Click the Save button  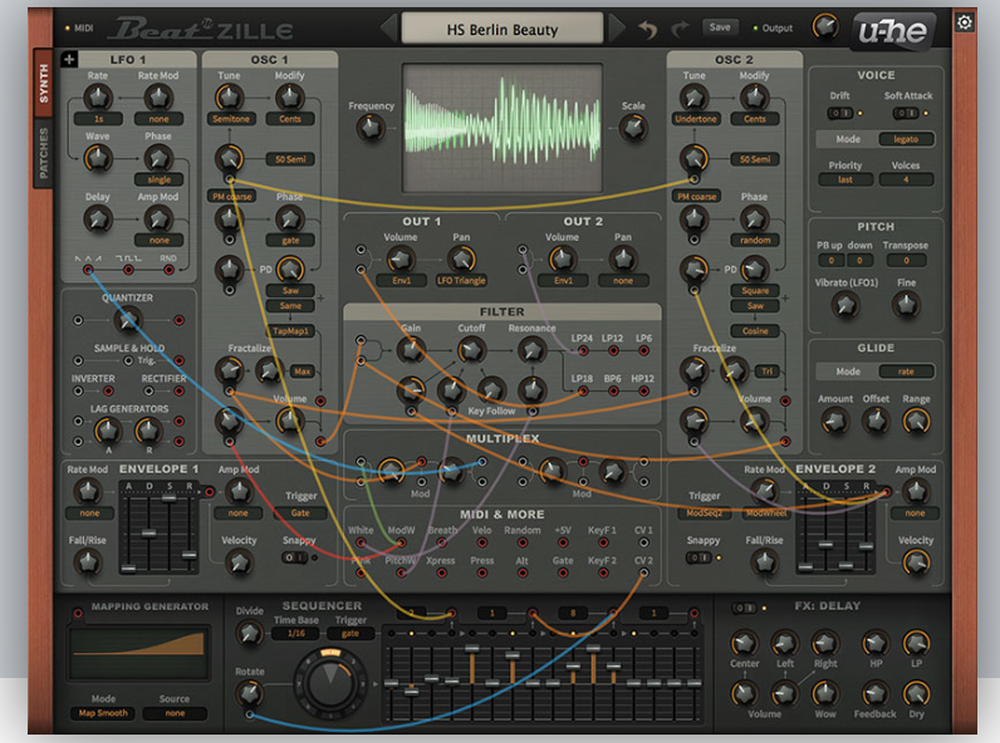pyautogui.click(x=719, y=27)
